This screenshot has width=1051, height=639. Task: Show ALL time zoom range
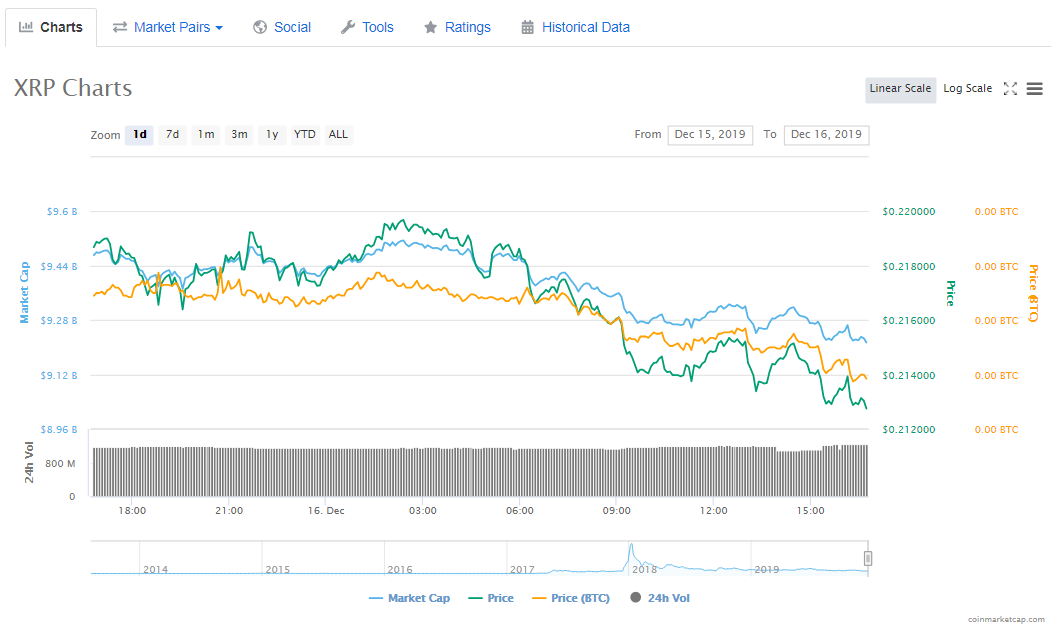click(x=338, y=134)
